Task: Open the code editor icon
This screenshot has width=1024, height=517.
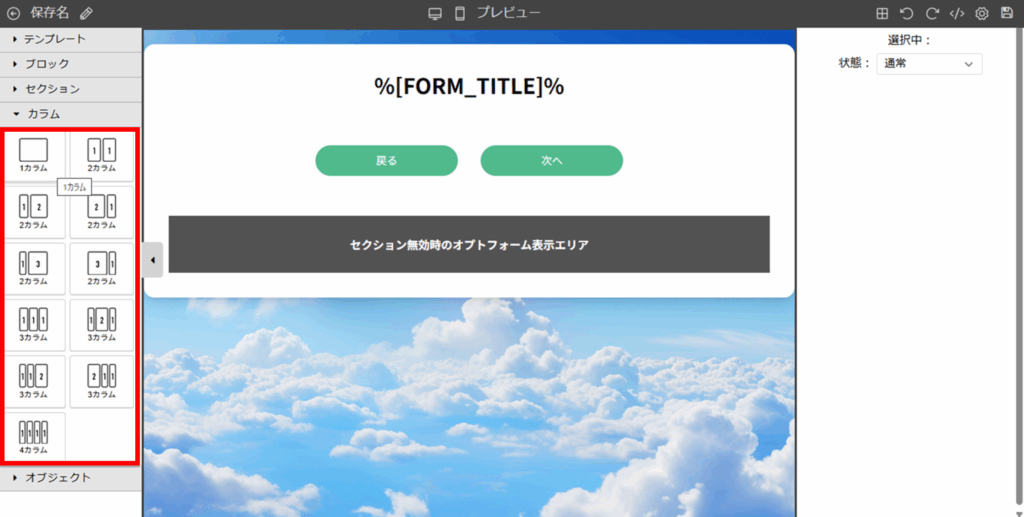Action: (x=957, y=13)
